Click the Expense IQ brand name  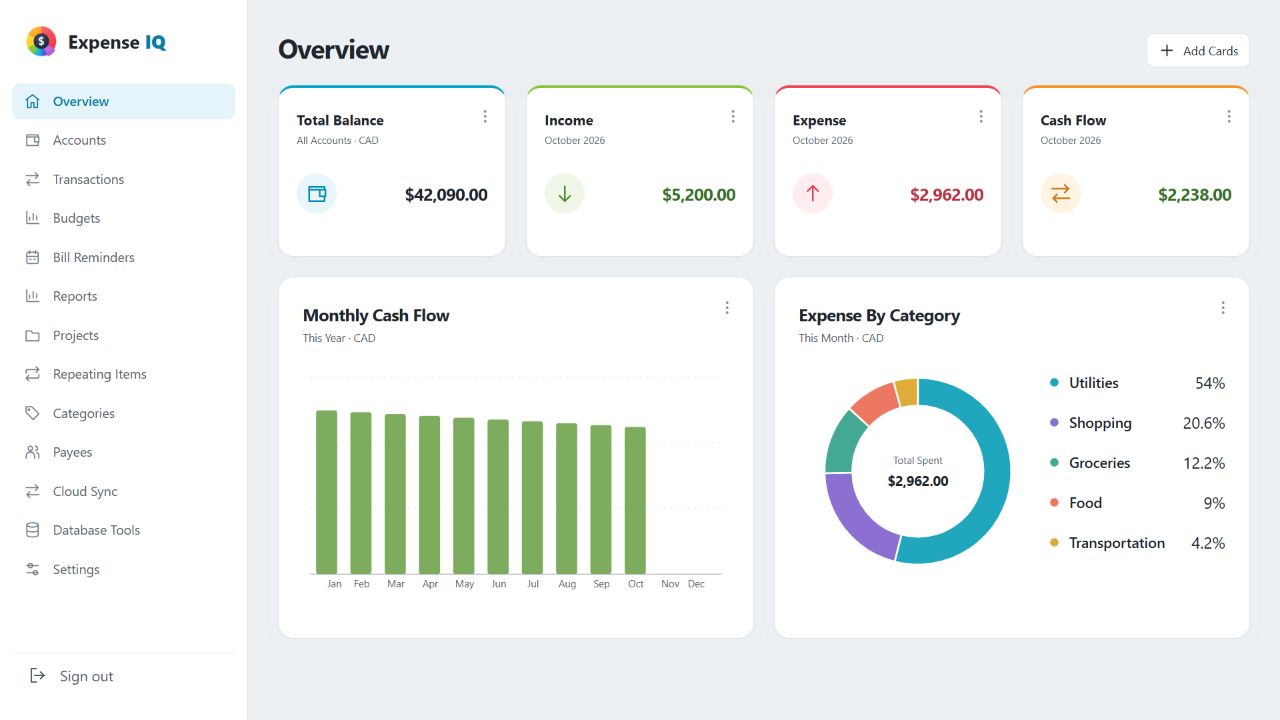[x=117, y=42]
